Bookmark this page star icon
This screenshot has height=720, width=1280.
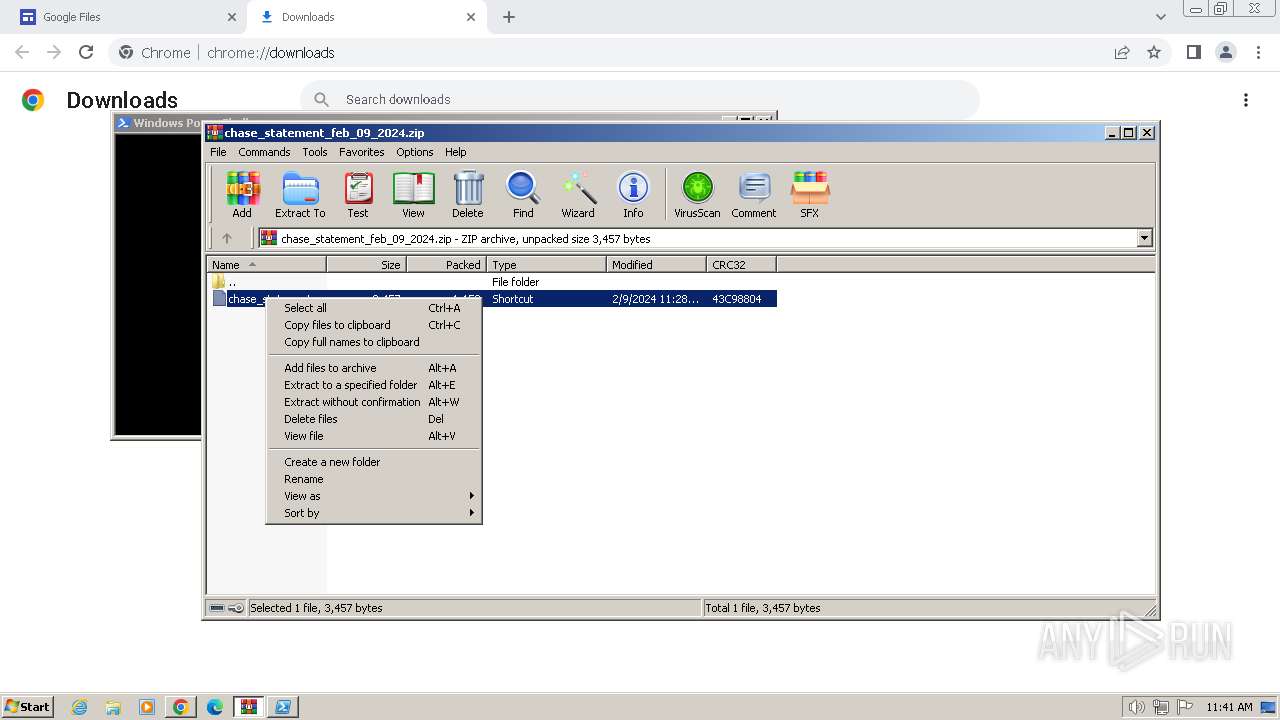pos(1154,52)
